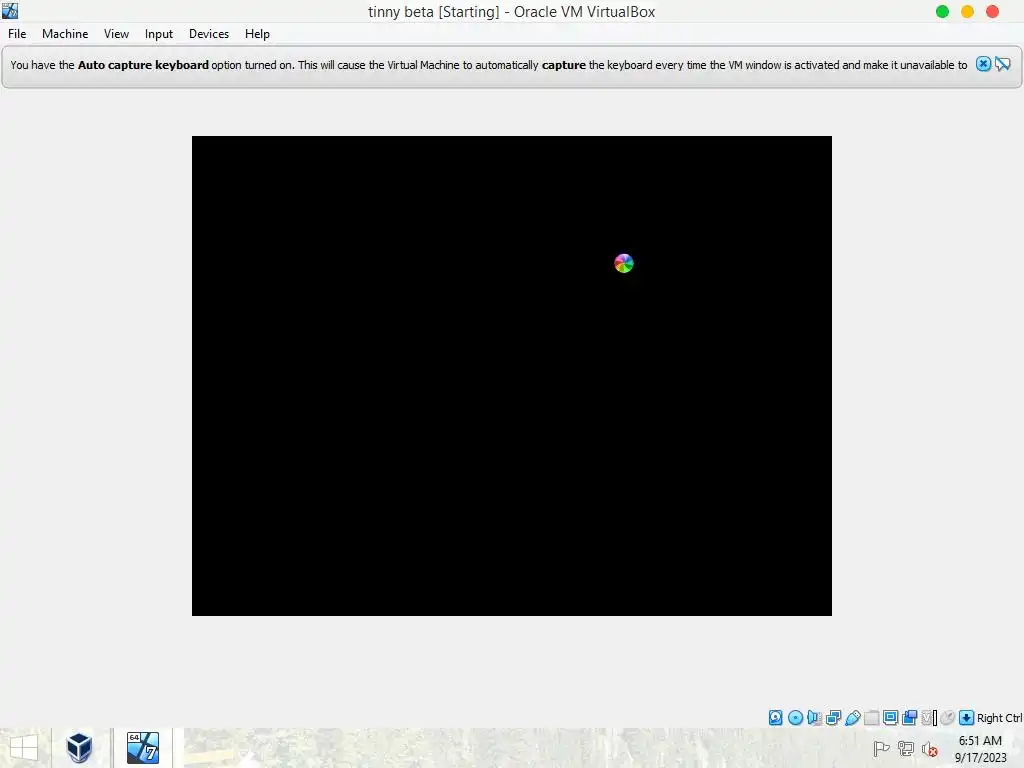This screenshot has height=768, width=1024.
Task: Click the Right Ctrl host key label
Action: (x=999, y=718)
